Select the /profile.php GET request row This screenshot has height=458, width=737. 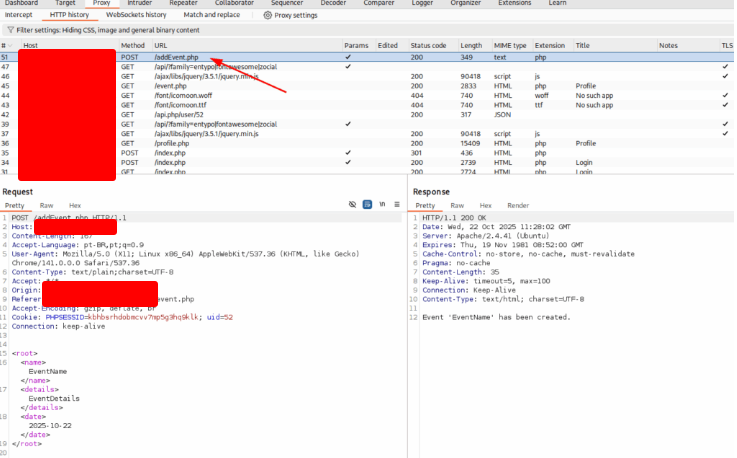coord(173,143)
